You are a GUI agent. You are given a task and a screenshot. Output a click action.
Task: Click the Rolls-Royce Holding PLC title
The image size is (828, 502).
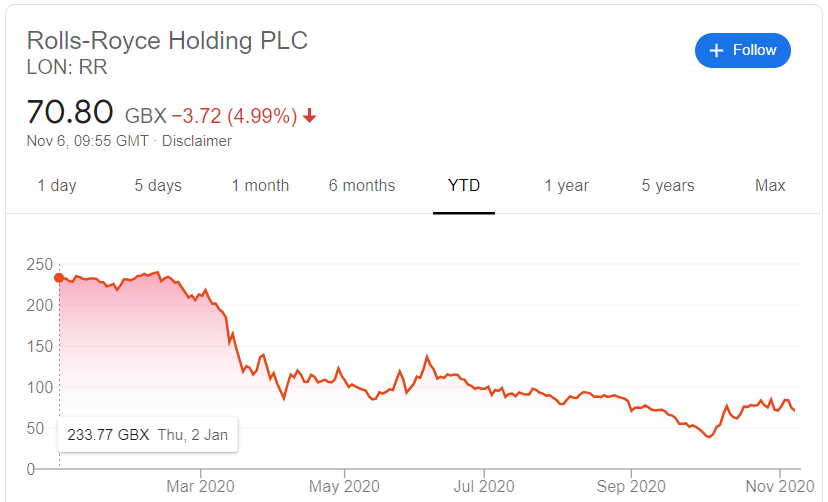click(167, 41)
